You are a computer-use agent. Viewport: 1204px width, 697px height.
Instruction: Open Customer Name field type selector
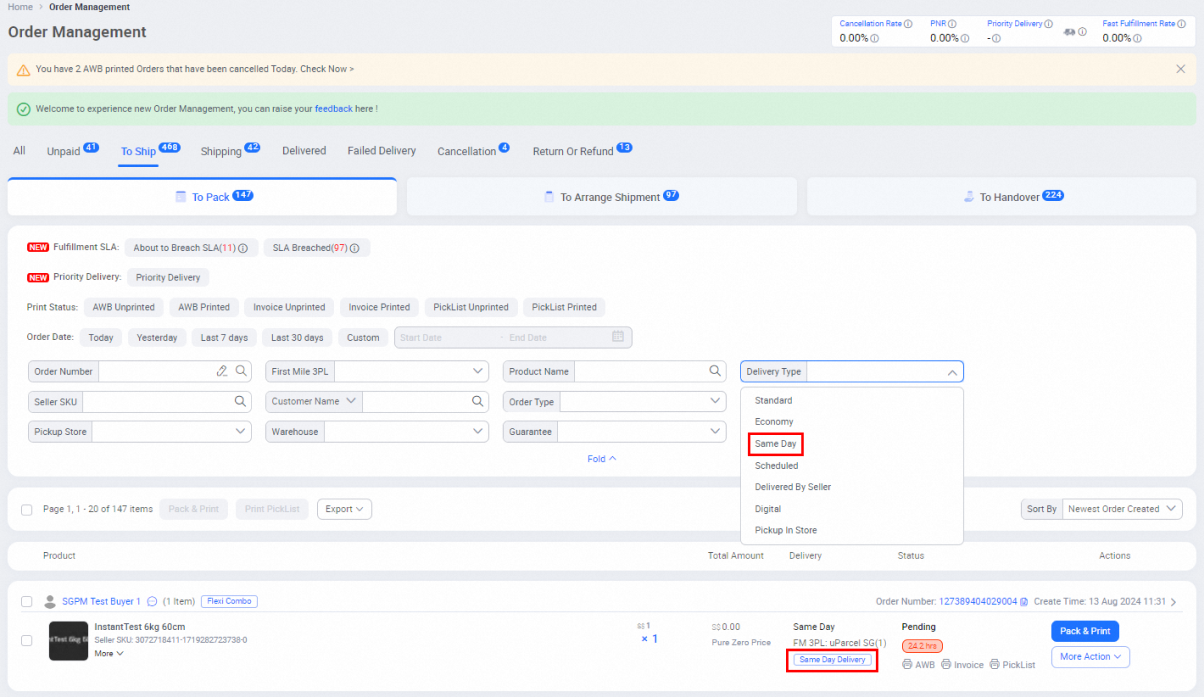314,401
